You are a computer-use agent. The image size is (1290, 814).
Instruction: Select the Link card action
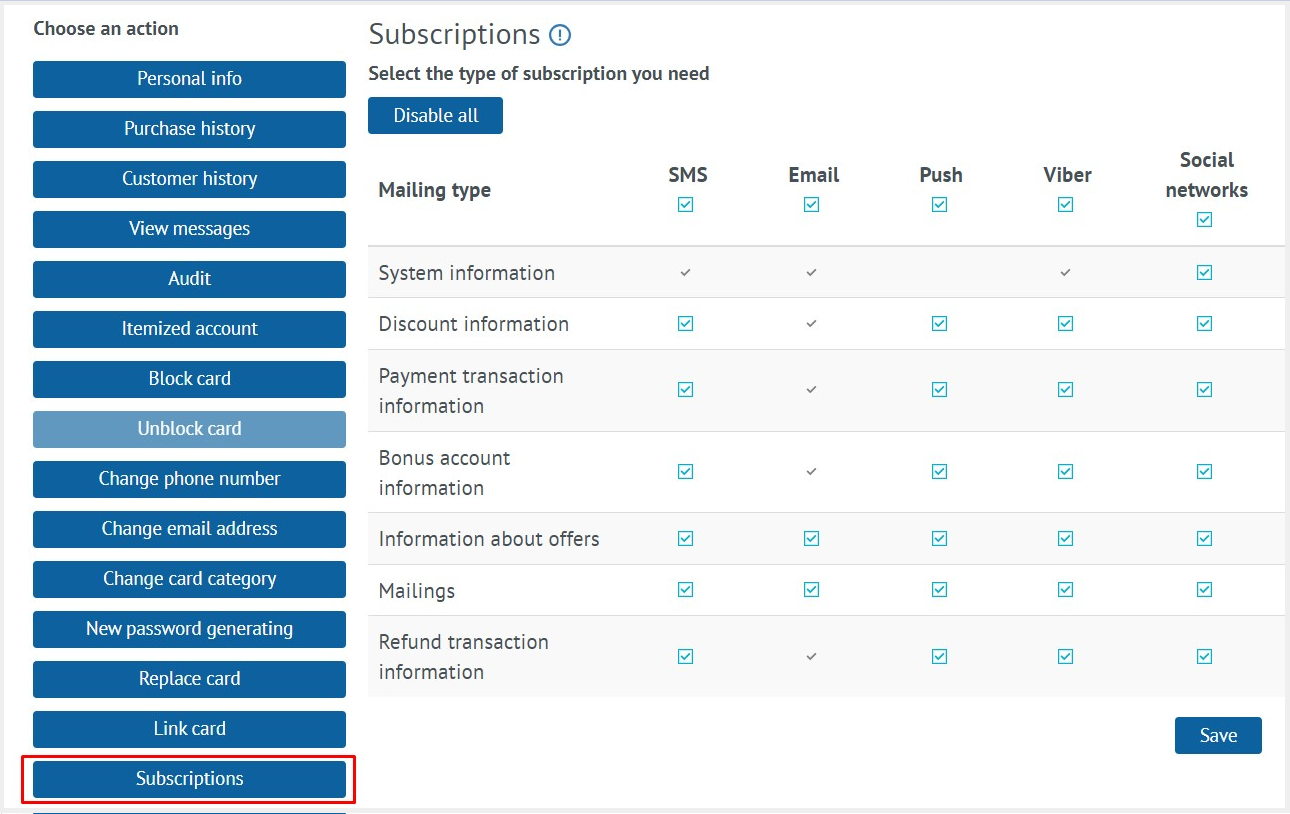[189, 729]
